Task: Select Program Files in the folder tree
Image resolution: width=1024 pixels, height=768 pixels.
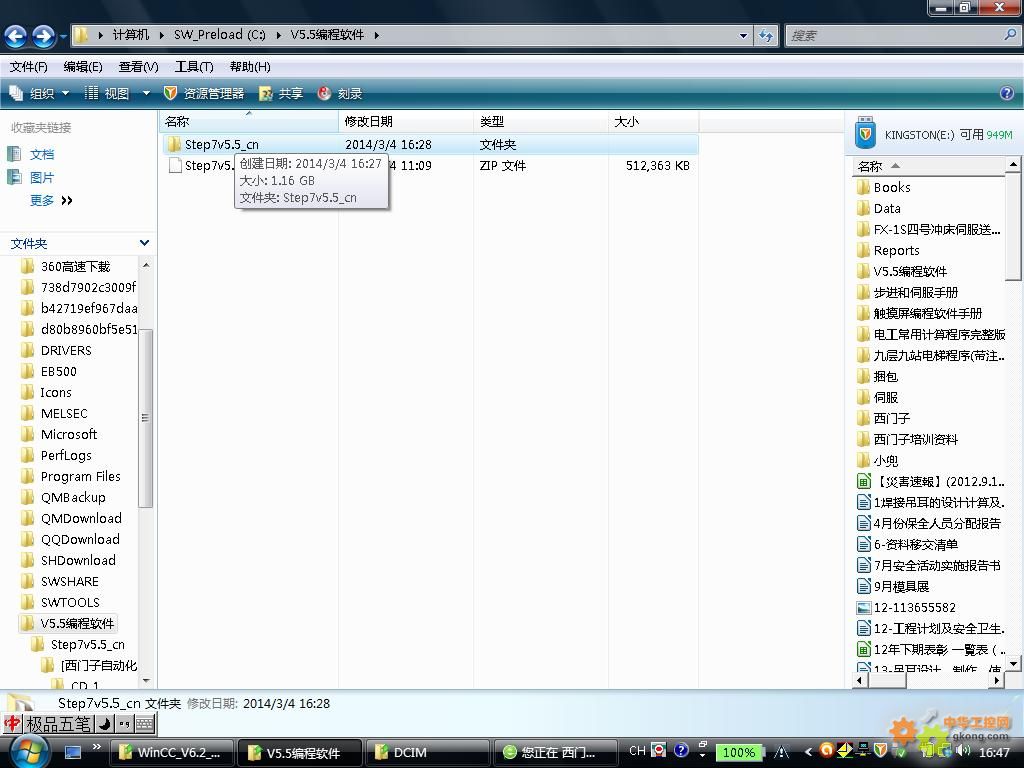Action: coord(80,477)
